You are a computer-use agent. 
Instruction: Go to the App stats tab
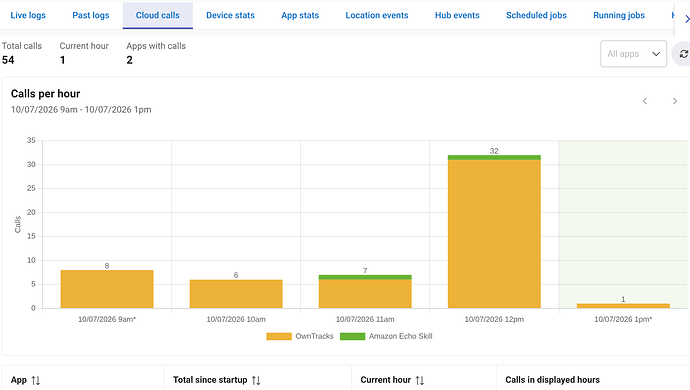pyautogui.click(x=300, y=15)
